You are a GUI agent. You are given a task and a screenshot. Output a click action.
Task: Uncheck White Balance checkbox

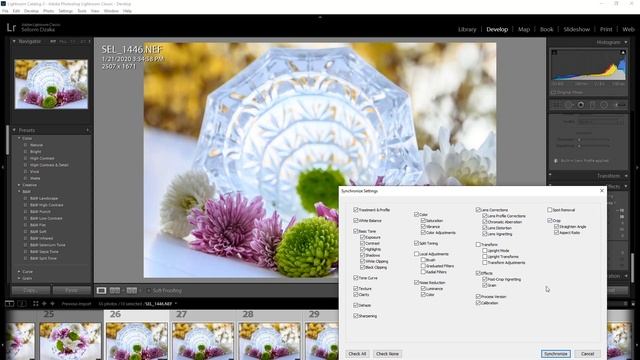point(356,220)
